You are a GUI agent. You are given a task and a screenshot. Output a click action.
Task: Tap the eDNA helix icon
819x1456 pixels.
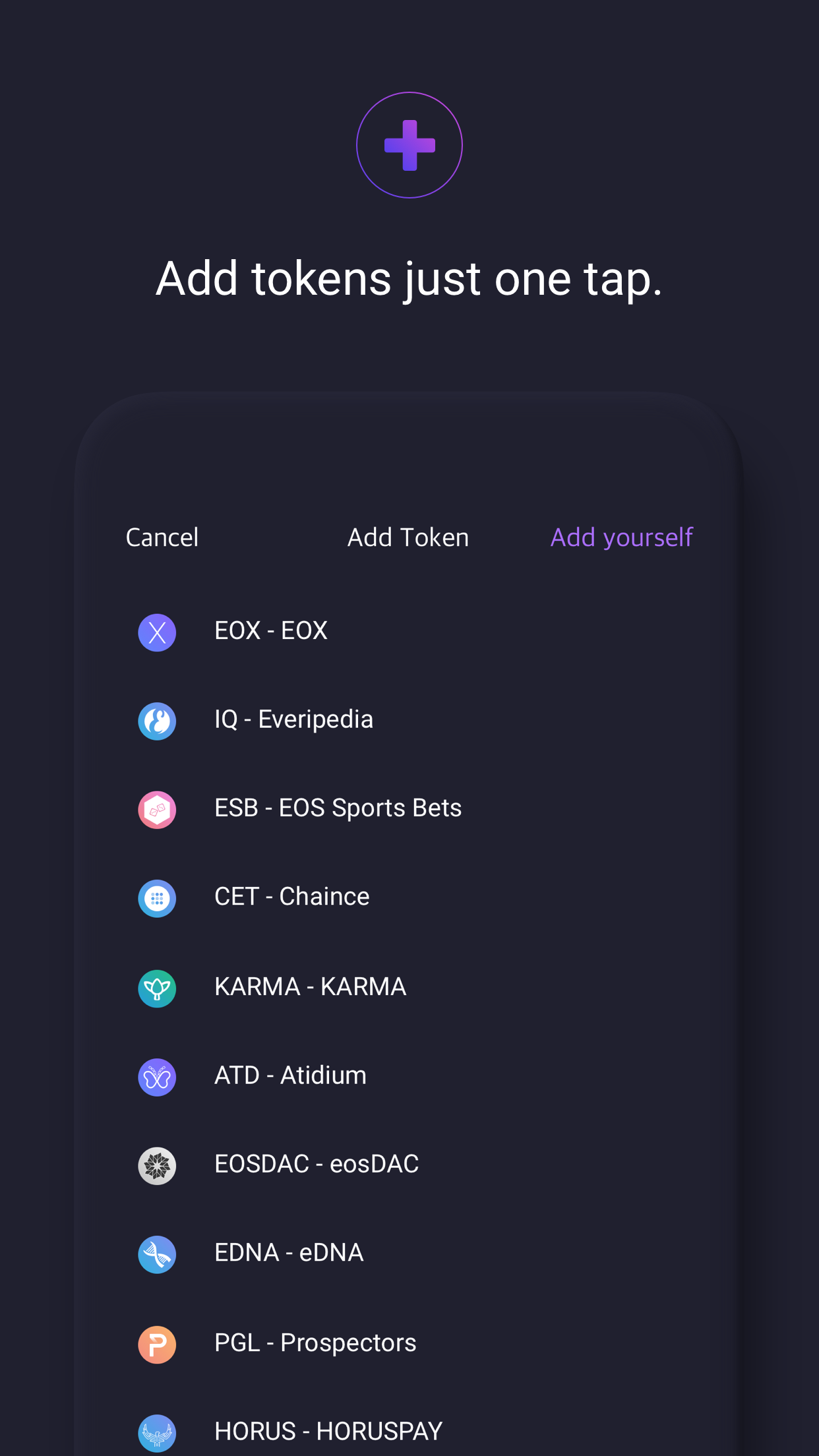[x=157, y=1254]
